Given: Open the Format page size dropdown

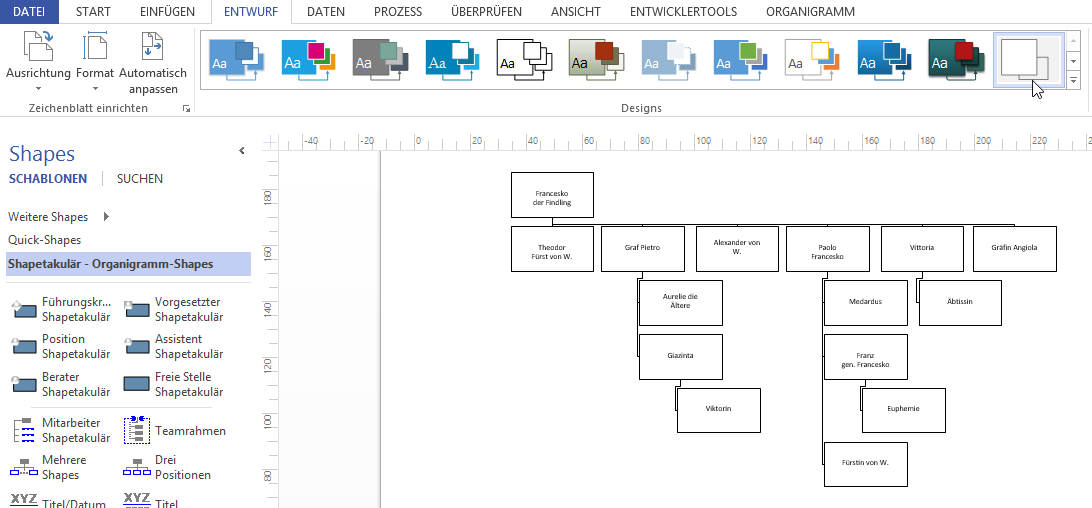Looking at the screenshot, I should click(95, 88).
